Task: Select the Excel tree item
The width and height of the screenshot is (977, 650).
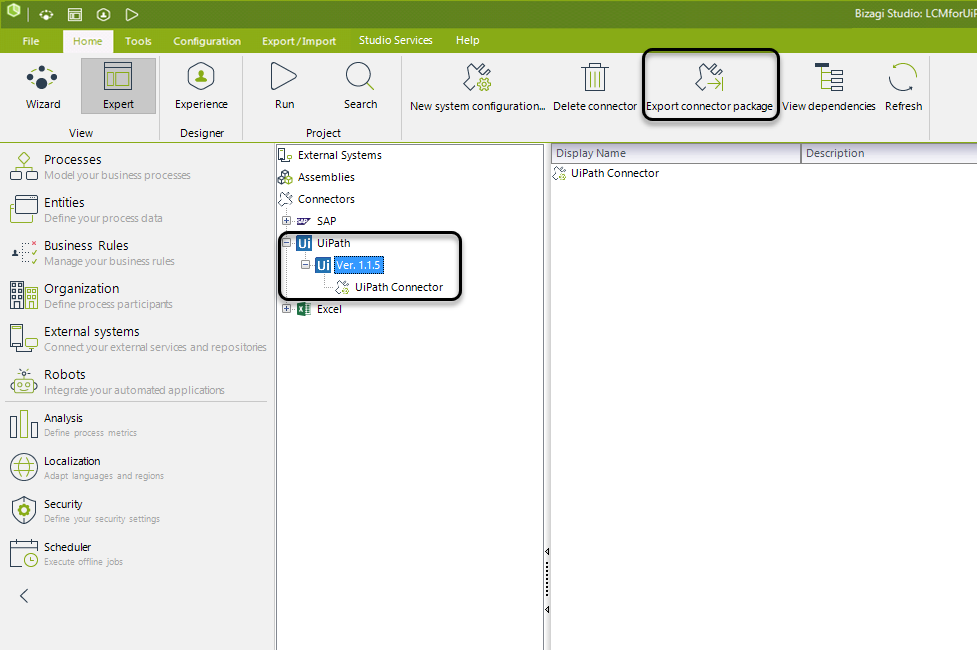Action: (329, 309)
